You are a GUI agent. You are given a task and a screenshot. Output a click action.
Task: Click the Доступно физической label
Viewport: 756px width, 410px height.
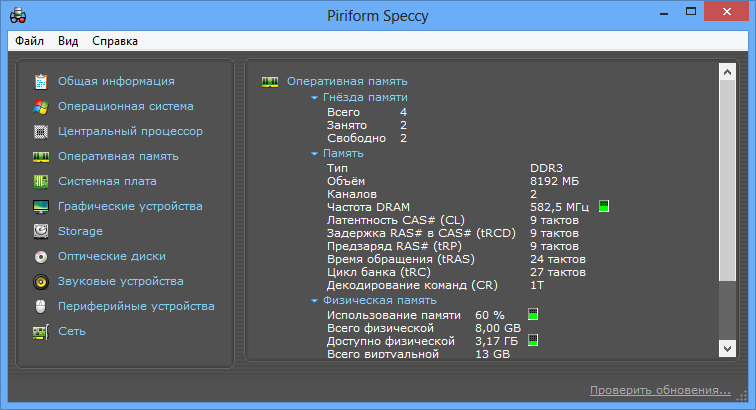(x=391, y=342)
